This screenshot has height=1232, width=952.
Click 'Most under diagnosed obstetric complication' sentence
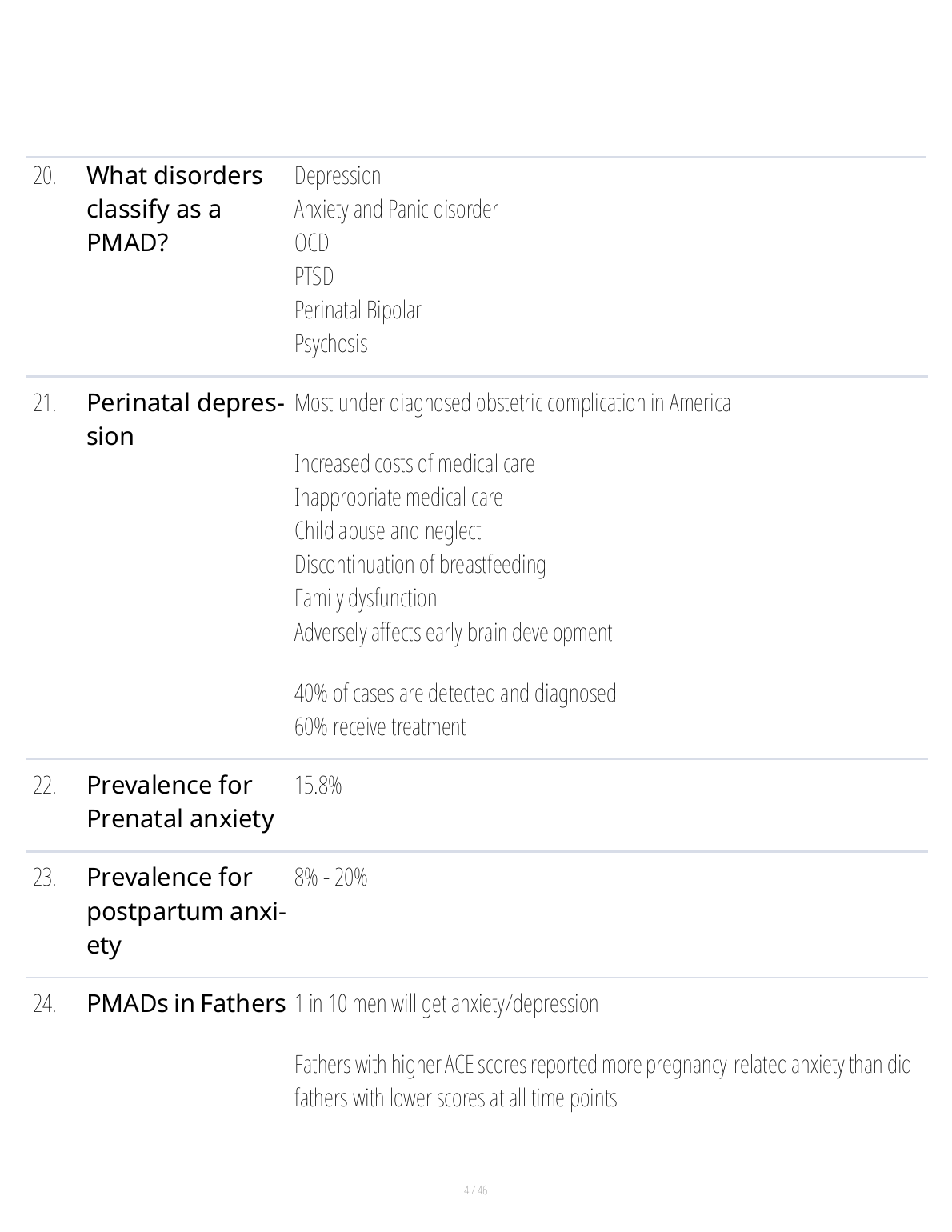512,402
